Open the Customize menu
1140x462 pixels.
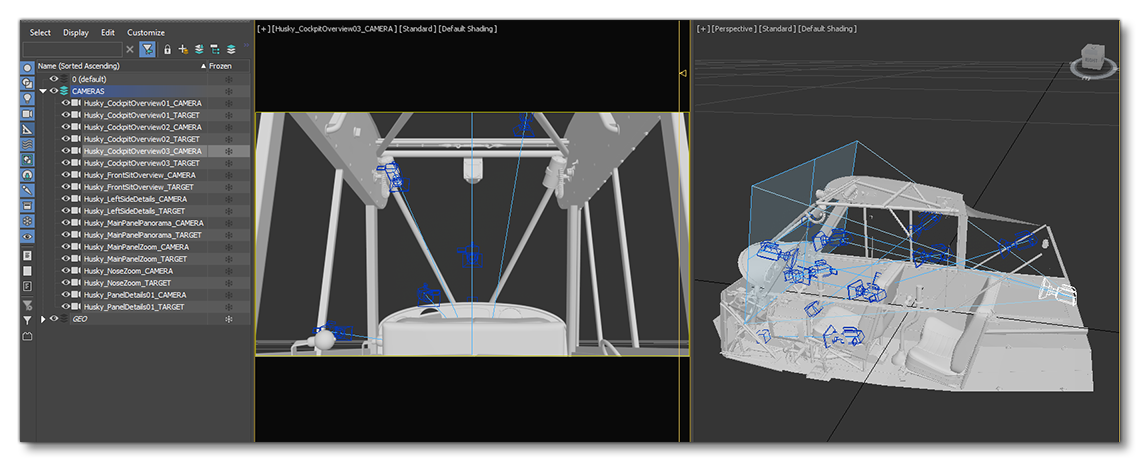[x=146, y=33]
